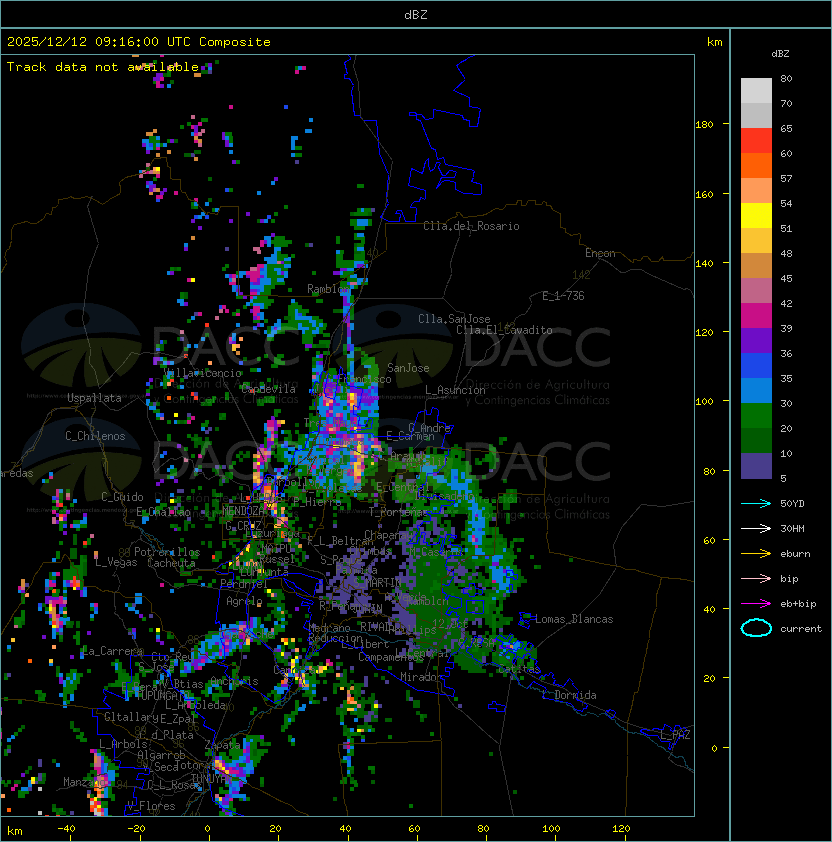Select the light gray 70-80 dBZ band

point(756,91)
